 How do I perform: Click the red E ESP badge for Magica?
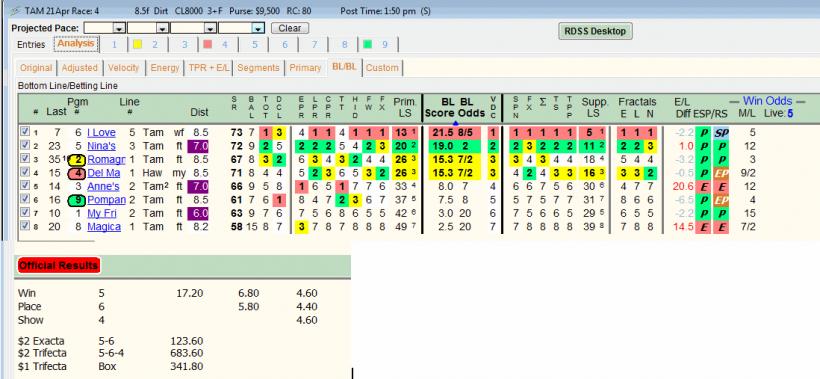coord(703,227)
